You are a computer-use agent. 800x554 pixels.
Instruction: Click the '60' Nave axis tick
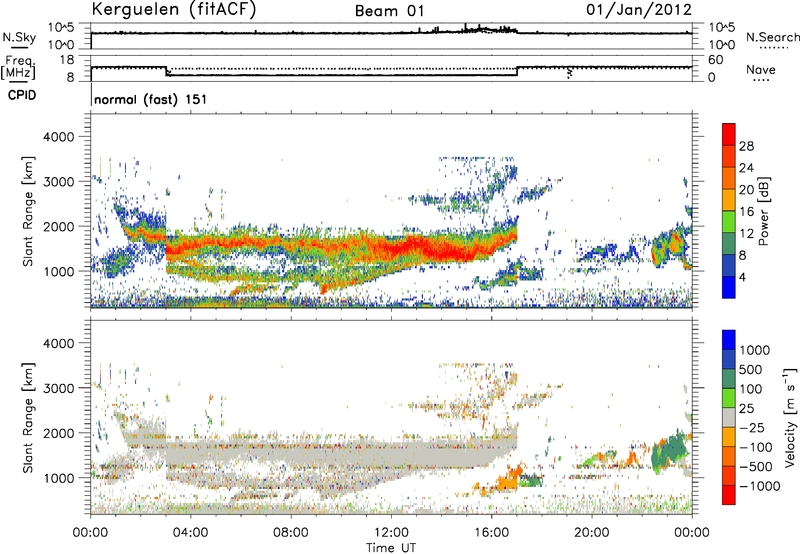716,60
